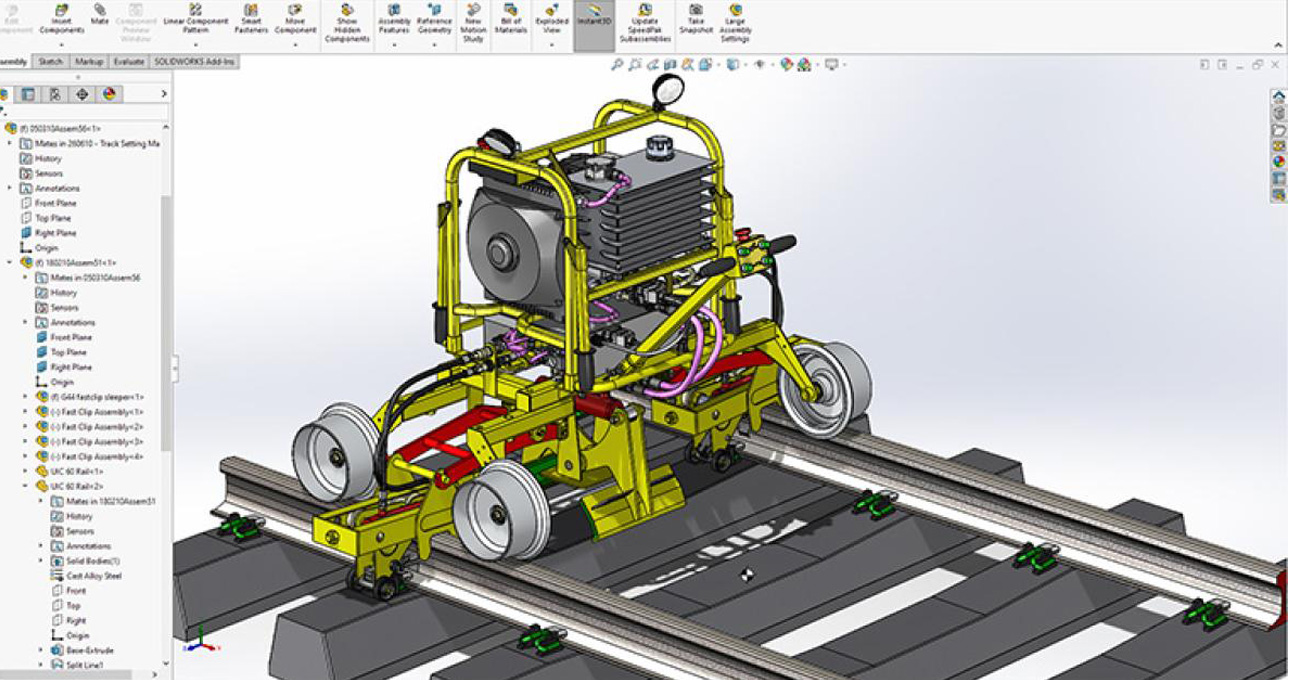Image resolution: width=1290 pixels, height=680 pixels.
Task: Switch to the Sketch tab
Action: (x=50, y=62)
